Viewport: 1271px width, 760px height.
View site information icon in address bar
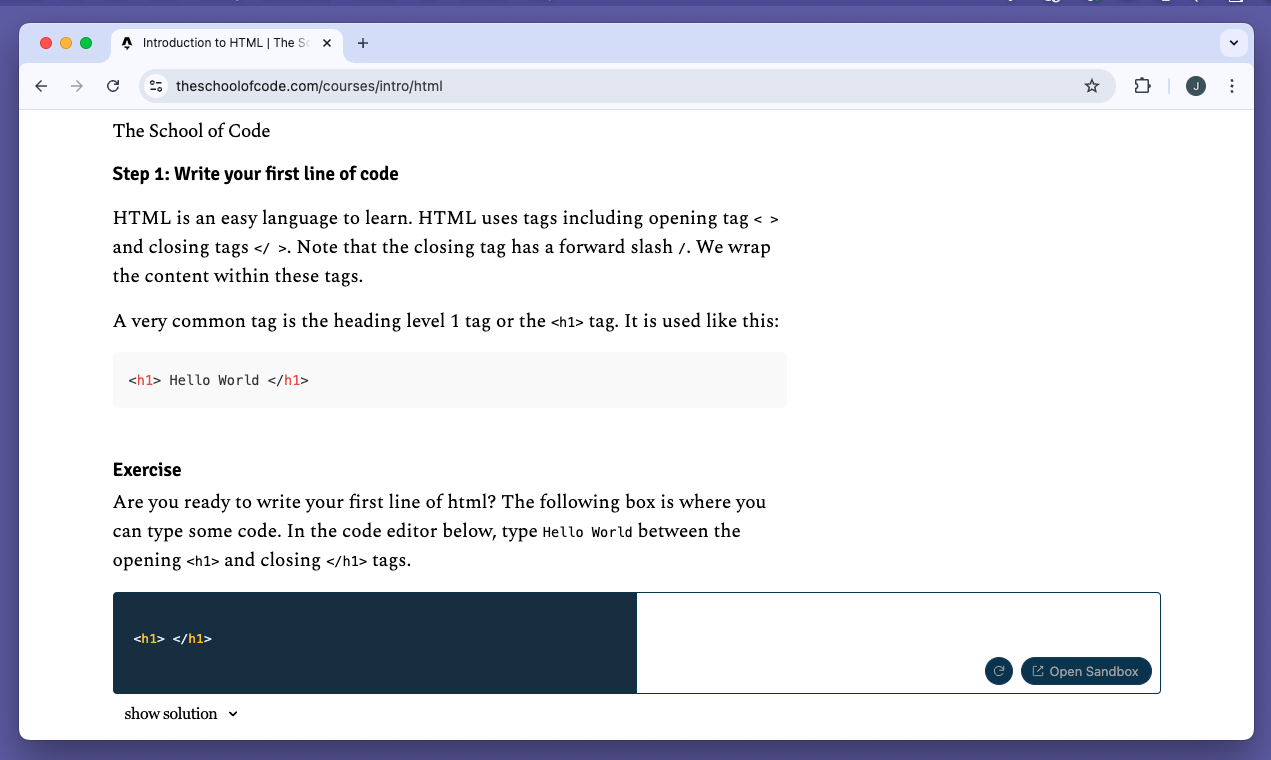pos(156,86)
